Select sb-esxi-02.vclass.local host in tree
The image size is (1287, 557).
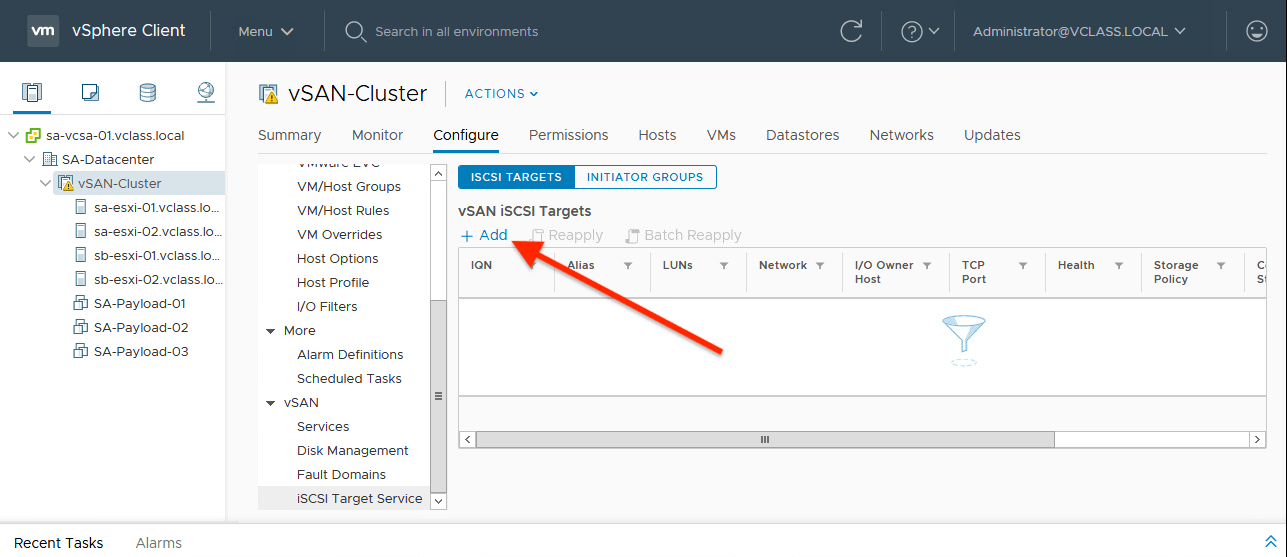point(157,279)
